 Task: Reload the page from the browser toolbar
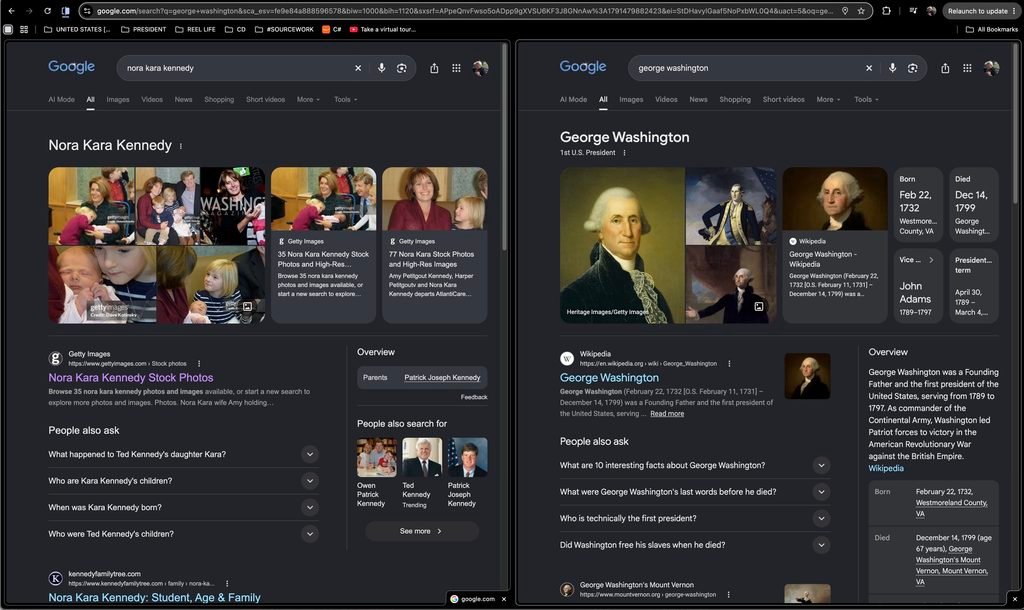pyautogui.click(x=47, y=11)
